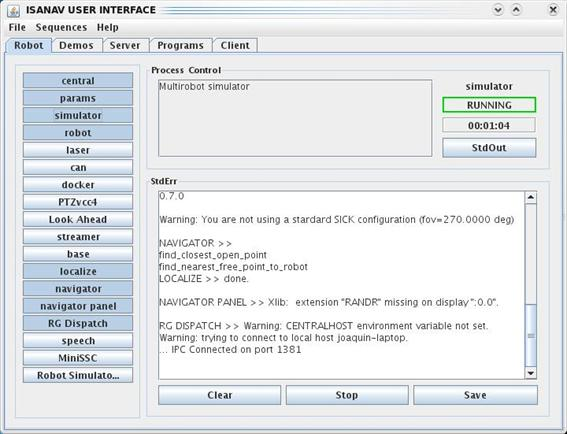
Task: Click the window shade down arrow icon
Action: (x=498, y=10)
